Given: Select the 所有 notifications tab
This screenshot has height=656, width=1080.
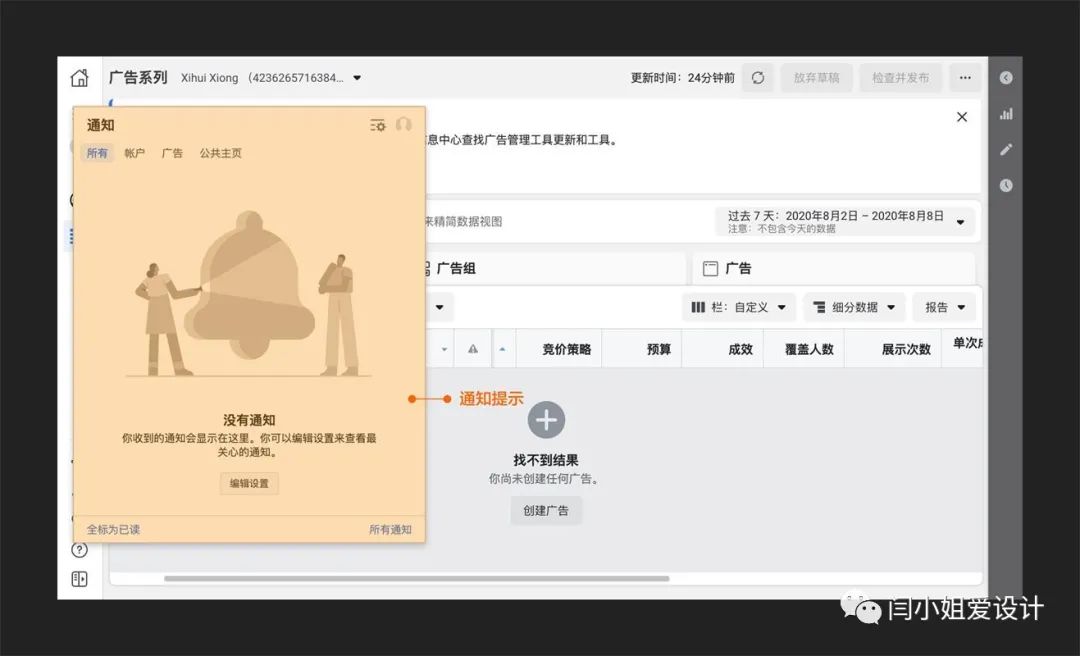Looking at the screenshot, I should (97, 153).
